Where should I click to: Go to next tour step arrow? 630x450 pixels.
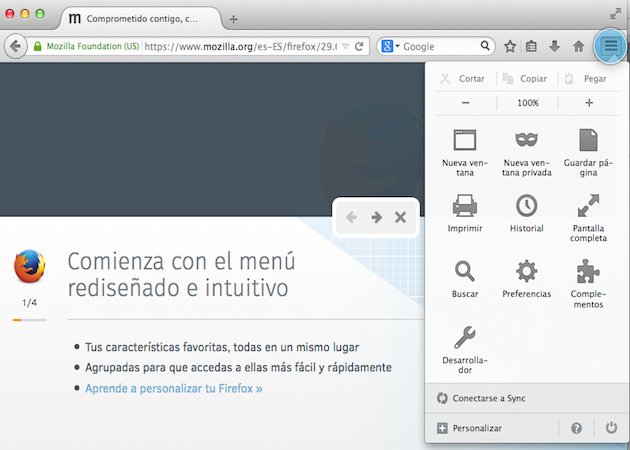[x=376, y=217]
